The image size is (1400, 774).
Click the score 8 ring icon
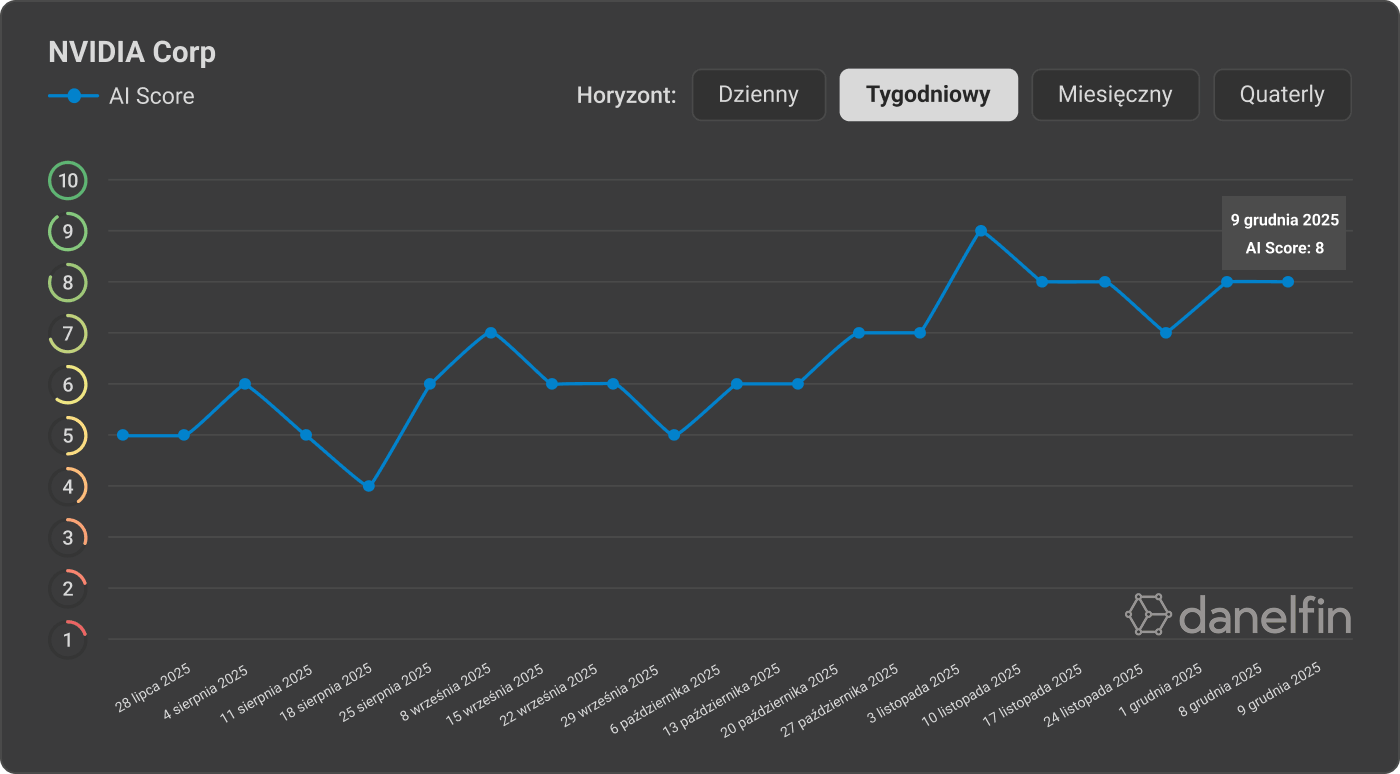pos(68,283)
